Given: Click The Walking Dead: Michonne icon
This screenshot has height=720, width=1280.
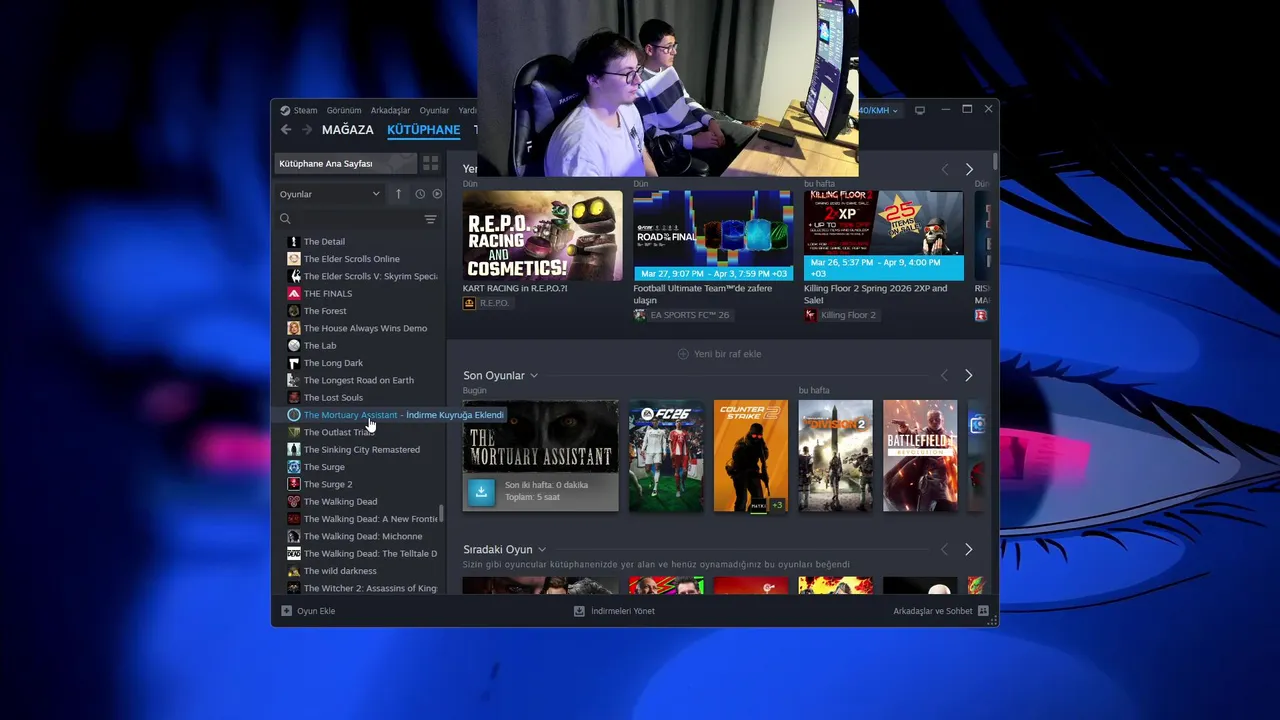Looking at the screenshot, I should (x=294, y=536).
